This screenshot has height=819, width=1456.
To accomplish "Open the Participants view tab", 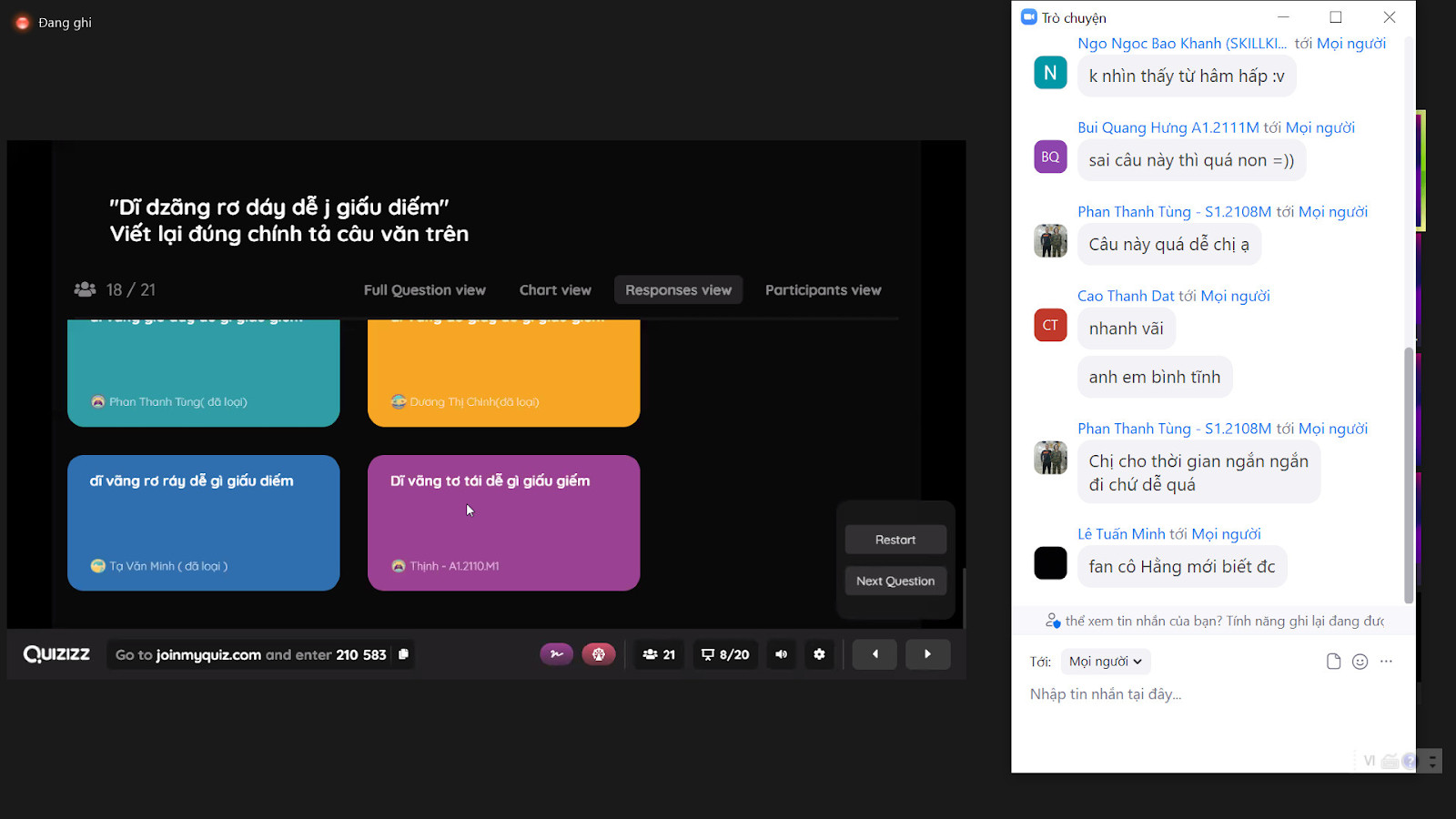I will pyautogui.click(x=823, y=290).
